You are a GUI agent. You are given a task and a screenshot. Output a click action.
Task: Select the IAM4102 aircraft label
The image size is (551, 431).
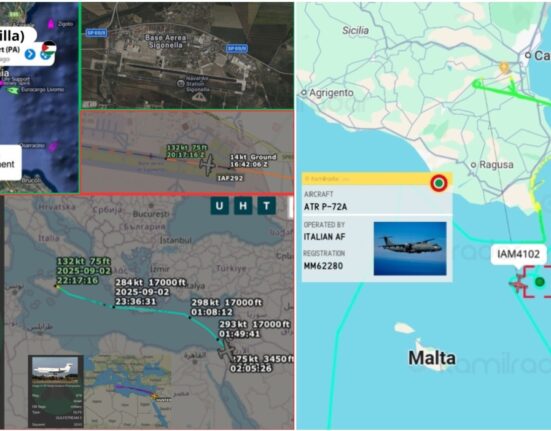(518, 254)
